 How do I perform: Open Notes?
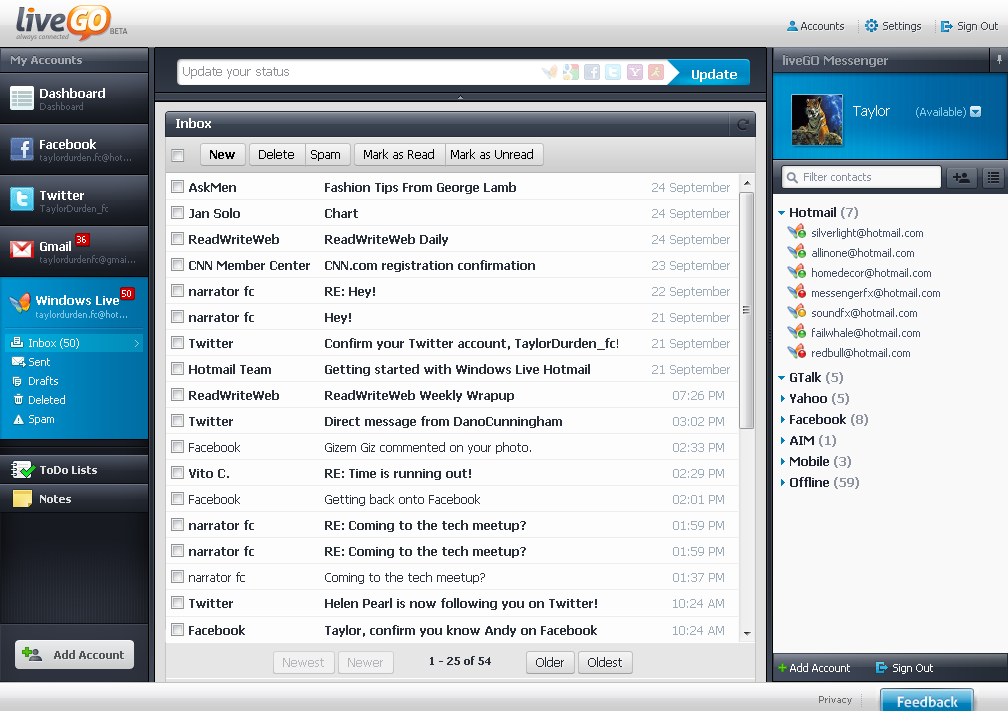(75, 499)
